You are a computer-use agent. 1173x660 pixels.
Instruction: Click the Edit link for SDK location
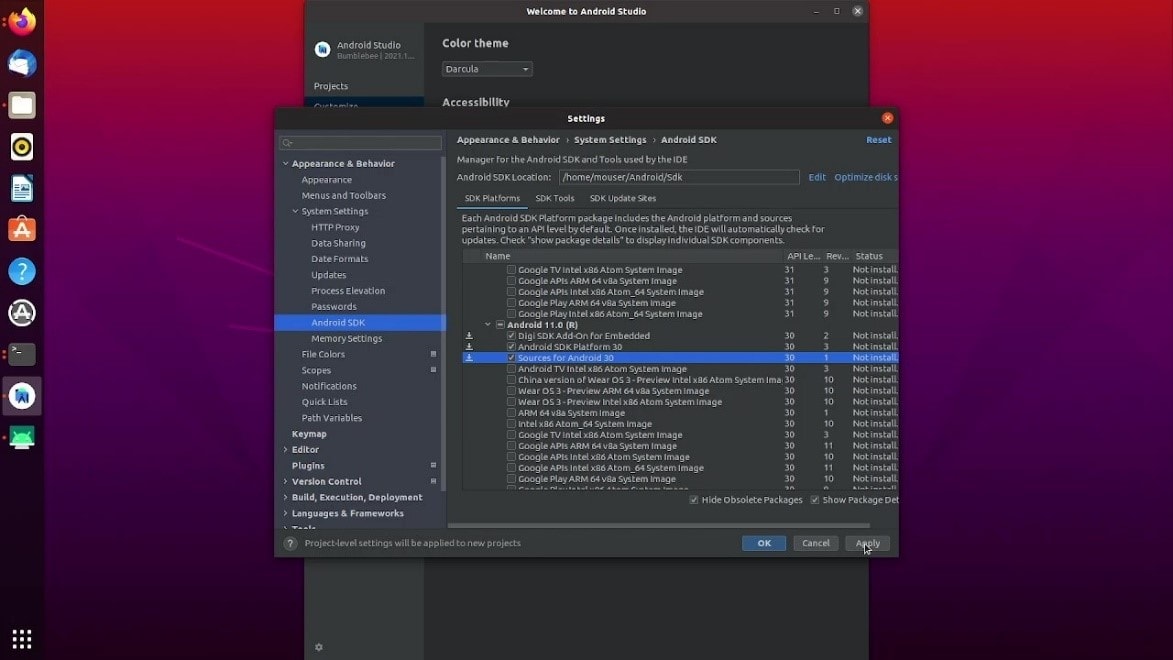click(x=817, y=177)
